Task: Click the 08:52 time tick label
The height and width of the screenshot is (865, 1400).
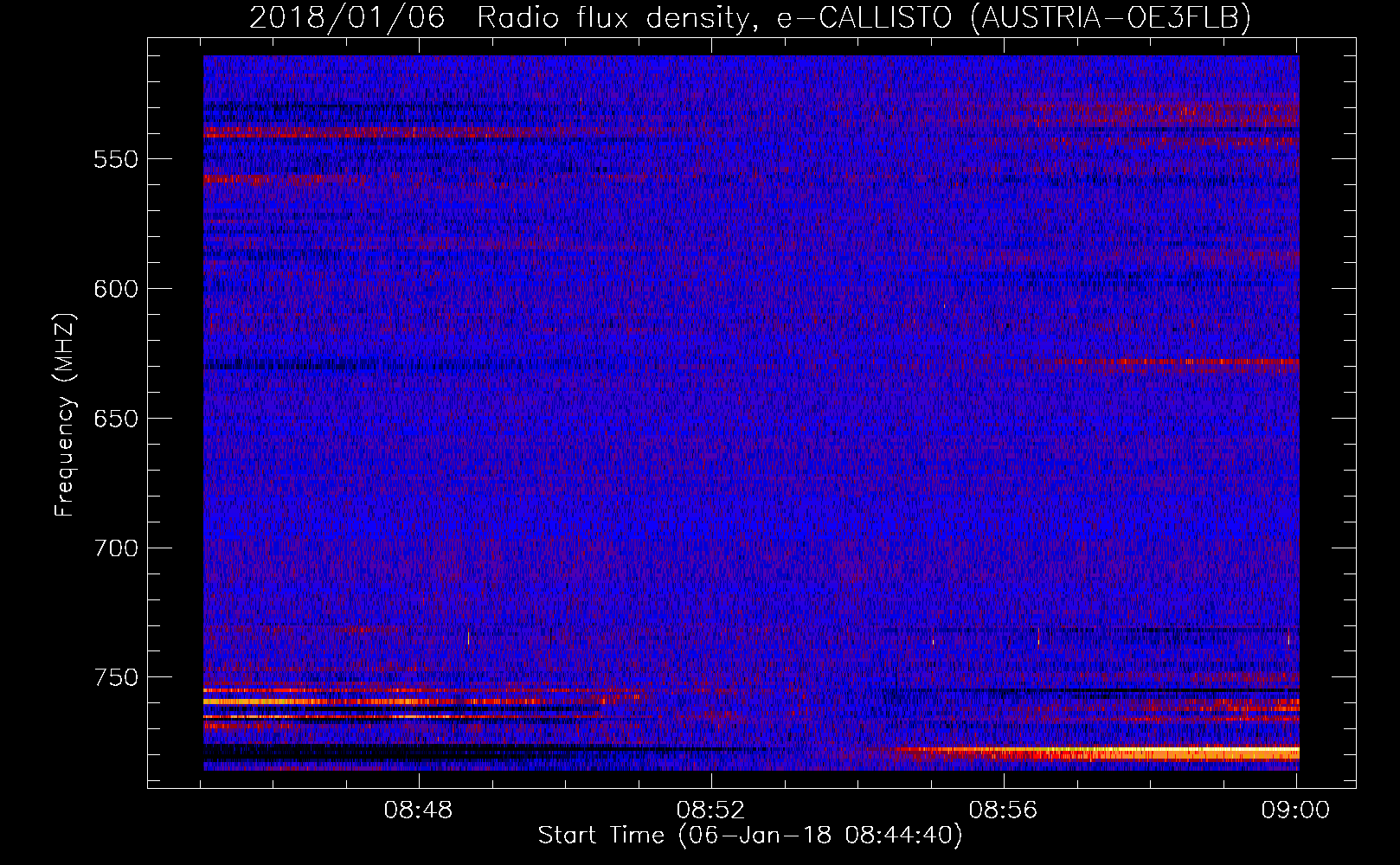Action: point(711,810)
